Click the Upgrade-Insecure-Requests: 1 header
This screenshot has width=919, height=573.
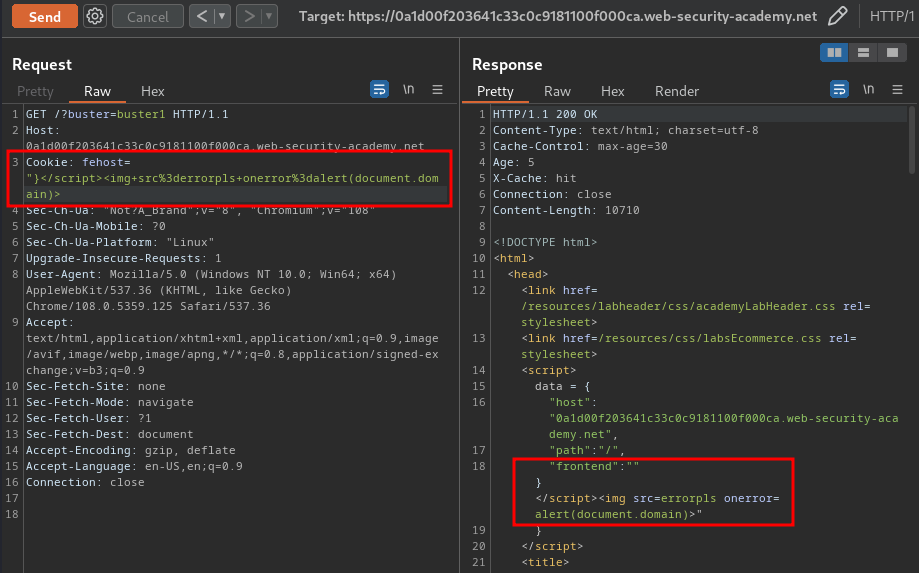(x=124, y=258)
